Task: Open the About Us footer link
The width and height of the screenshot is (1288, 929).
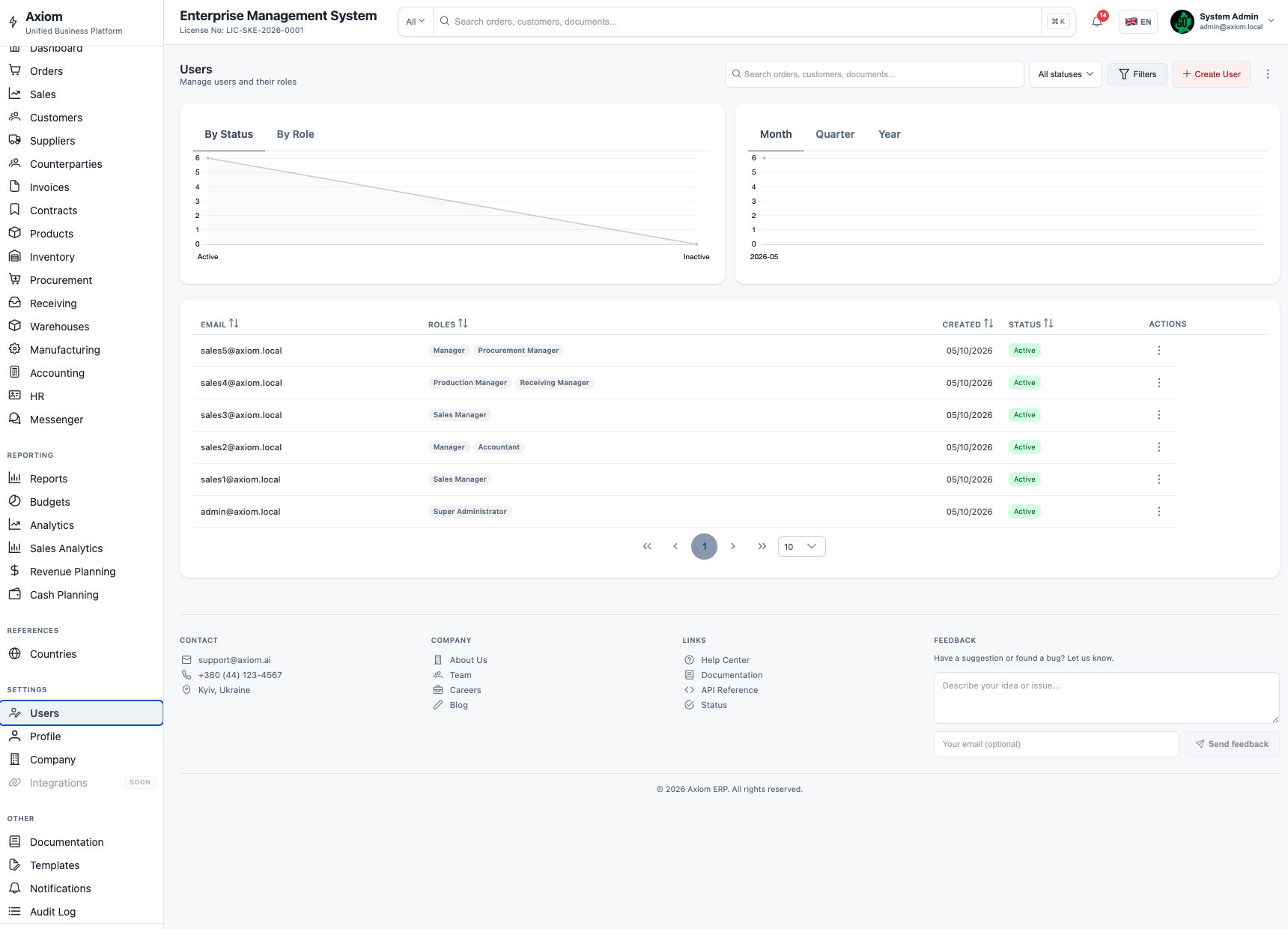Action: 468,660
